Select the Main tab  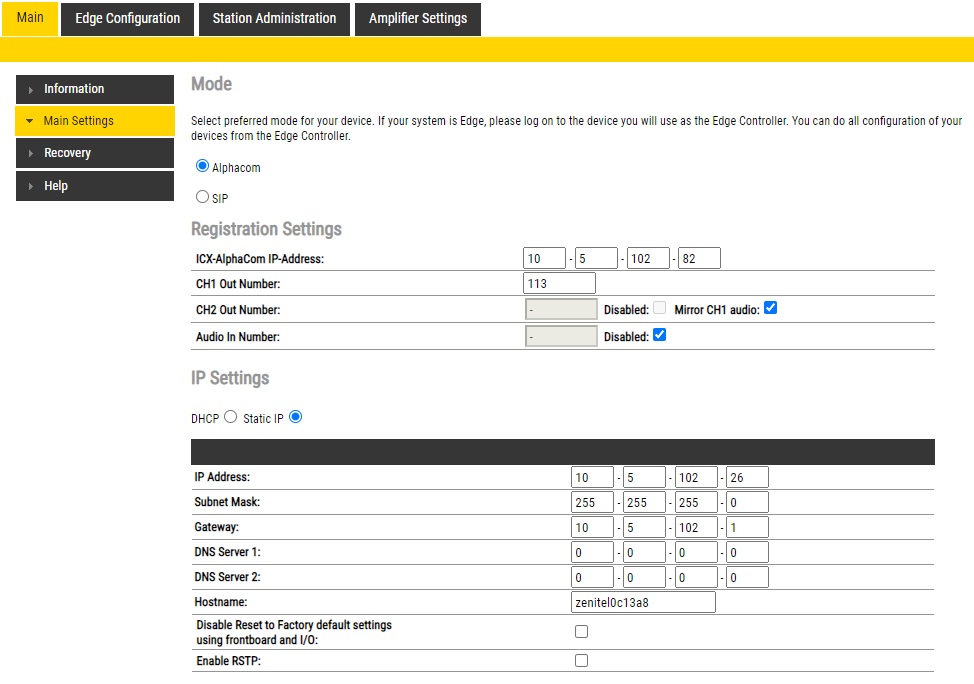coord(30,18)
